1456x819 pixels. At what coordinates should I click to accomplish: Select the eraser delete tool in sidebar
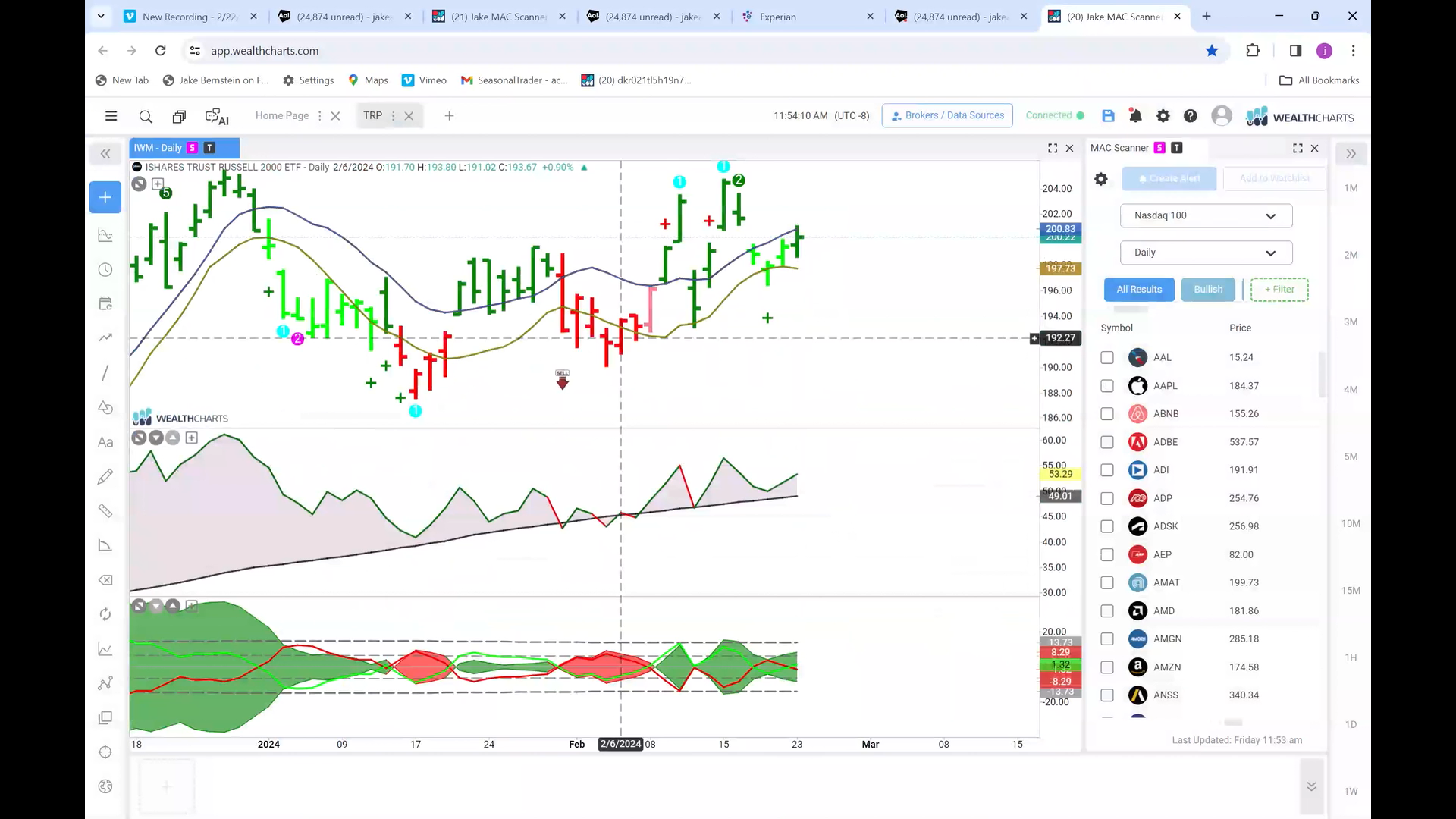coord(105,580)
